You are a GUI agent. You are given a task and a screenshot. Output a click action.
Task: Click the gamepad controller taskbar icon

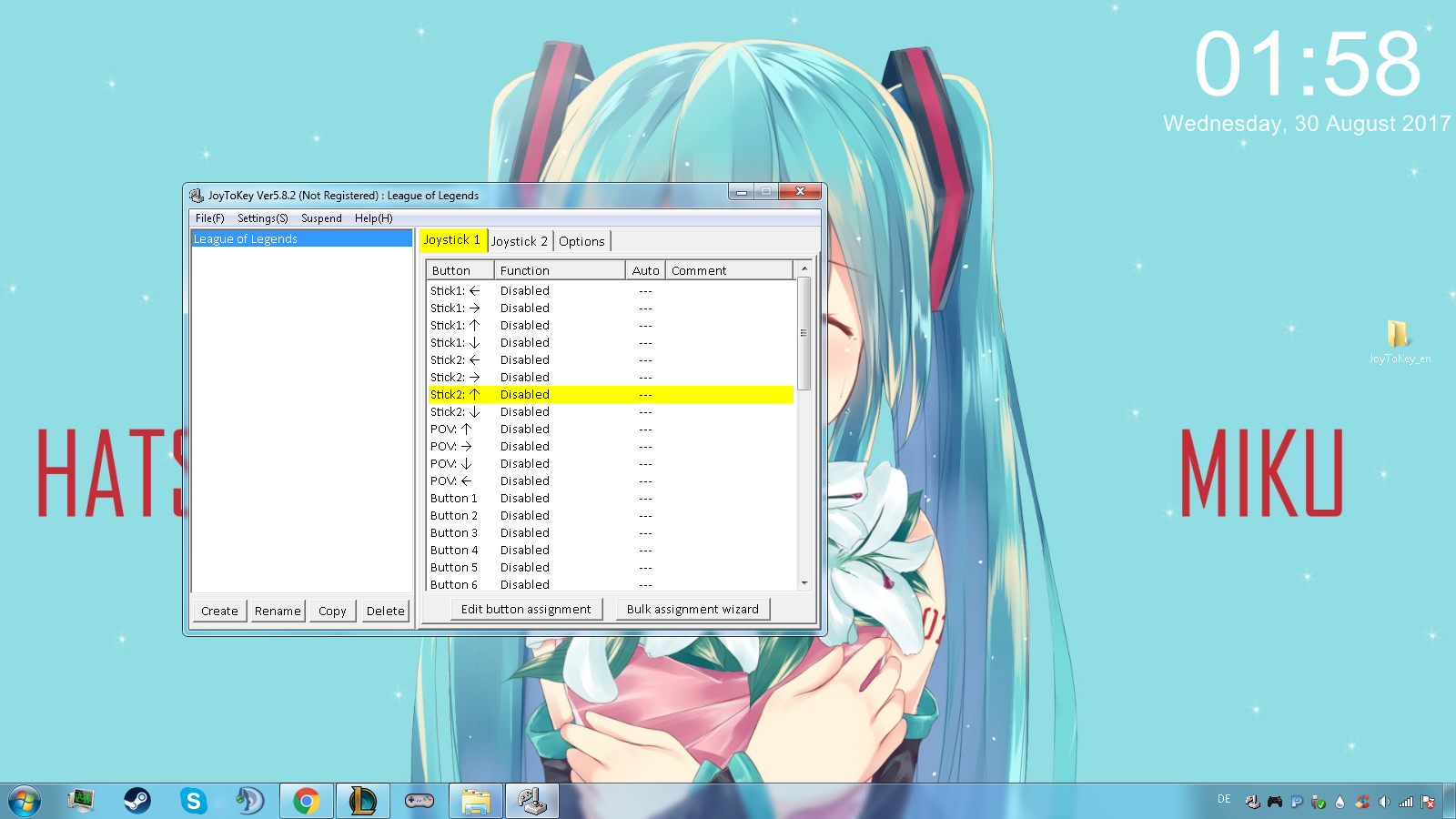[x=419, y=801]
